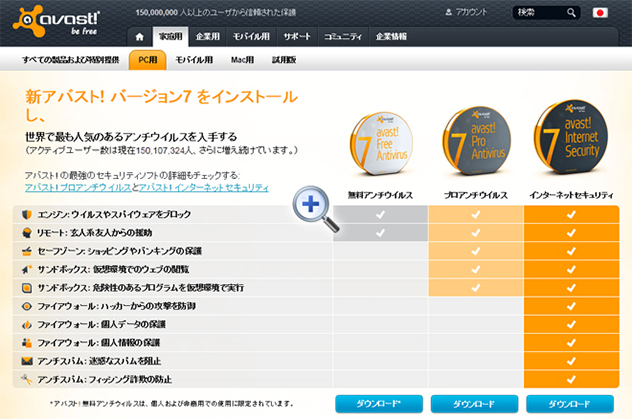Open the サポート tab
632x419 pixels.
[297, 37]
